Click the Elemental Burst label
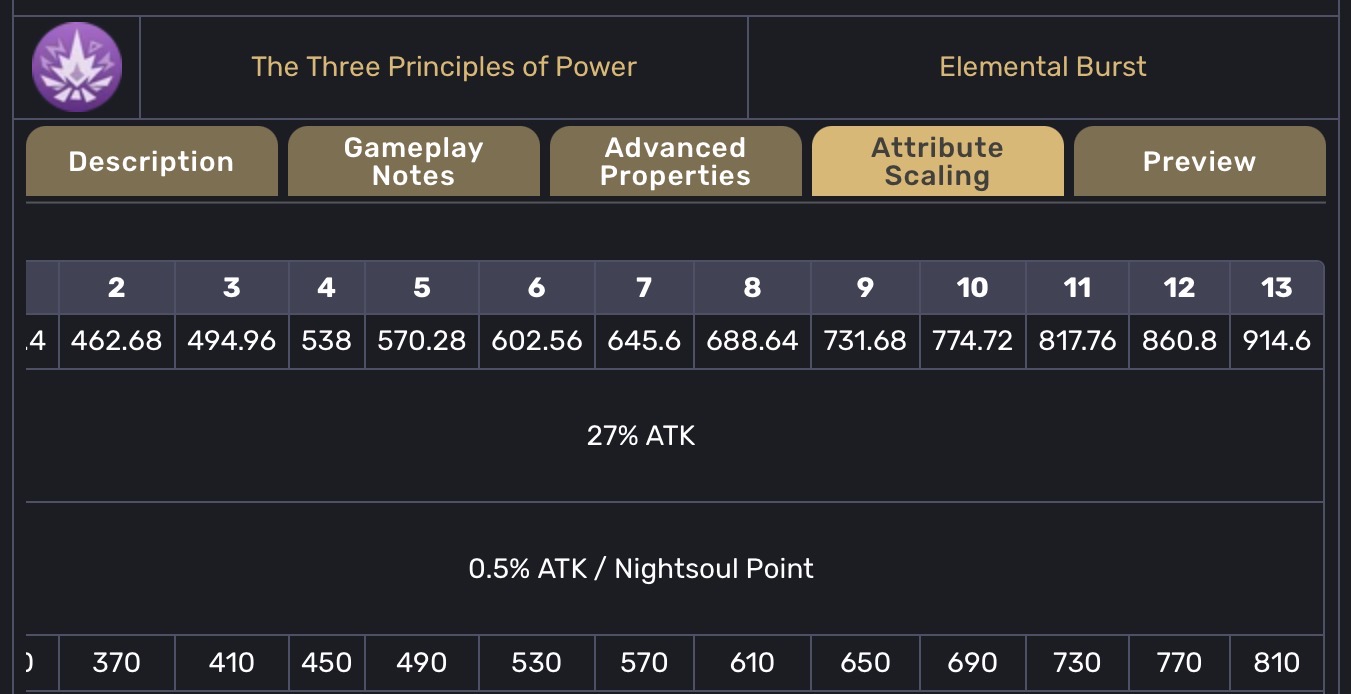1351x694 pixels. pos(1042,67)
